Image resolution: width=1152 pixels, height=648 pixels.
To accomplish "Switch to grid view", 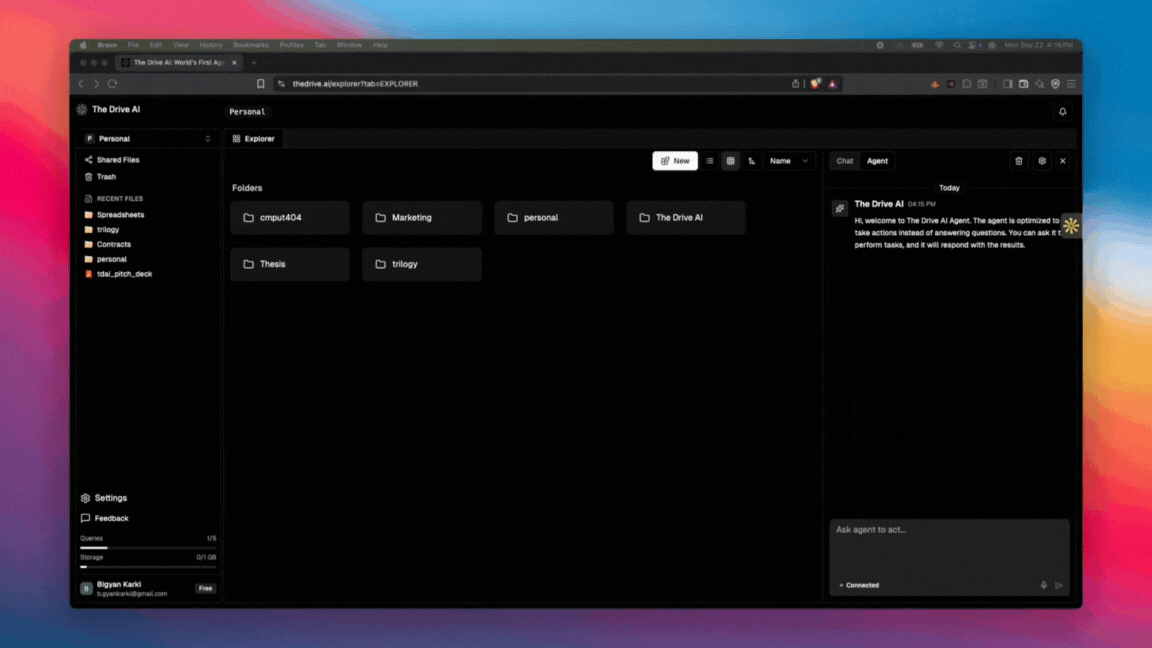I will point(730,161).
